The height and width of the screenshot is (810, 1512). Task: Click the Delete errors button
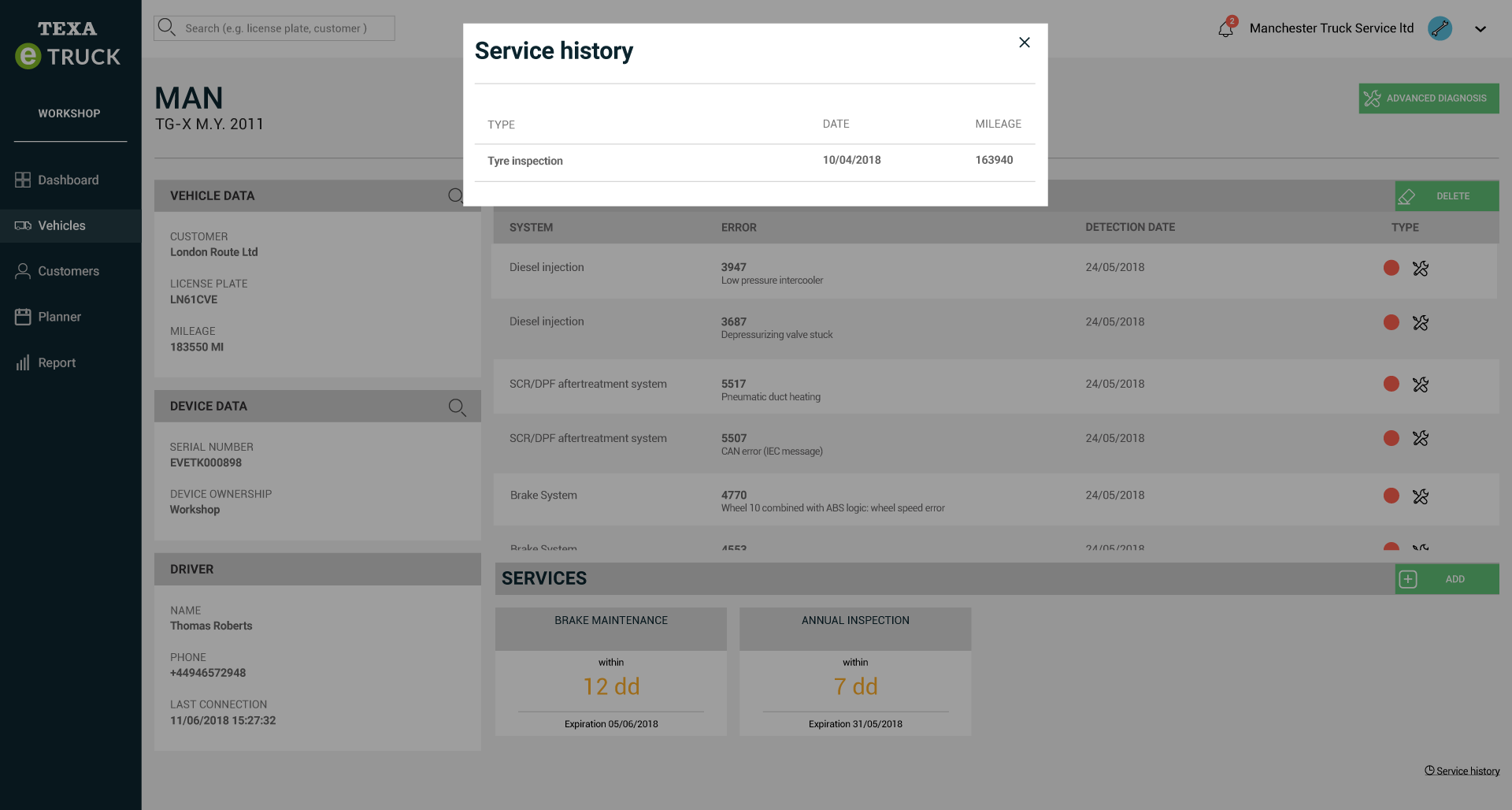[x=1447, y=196]
